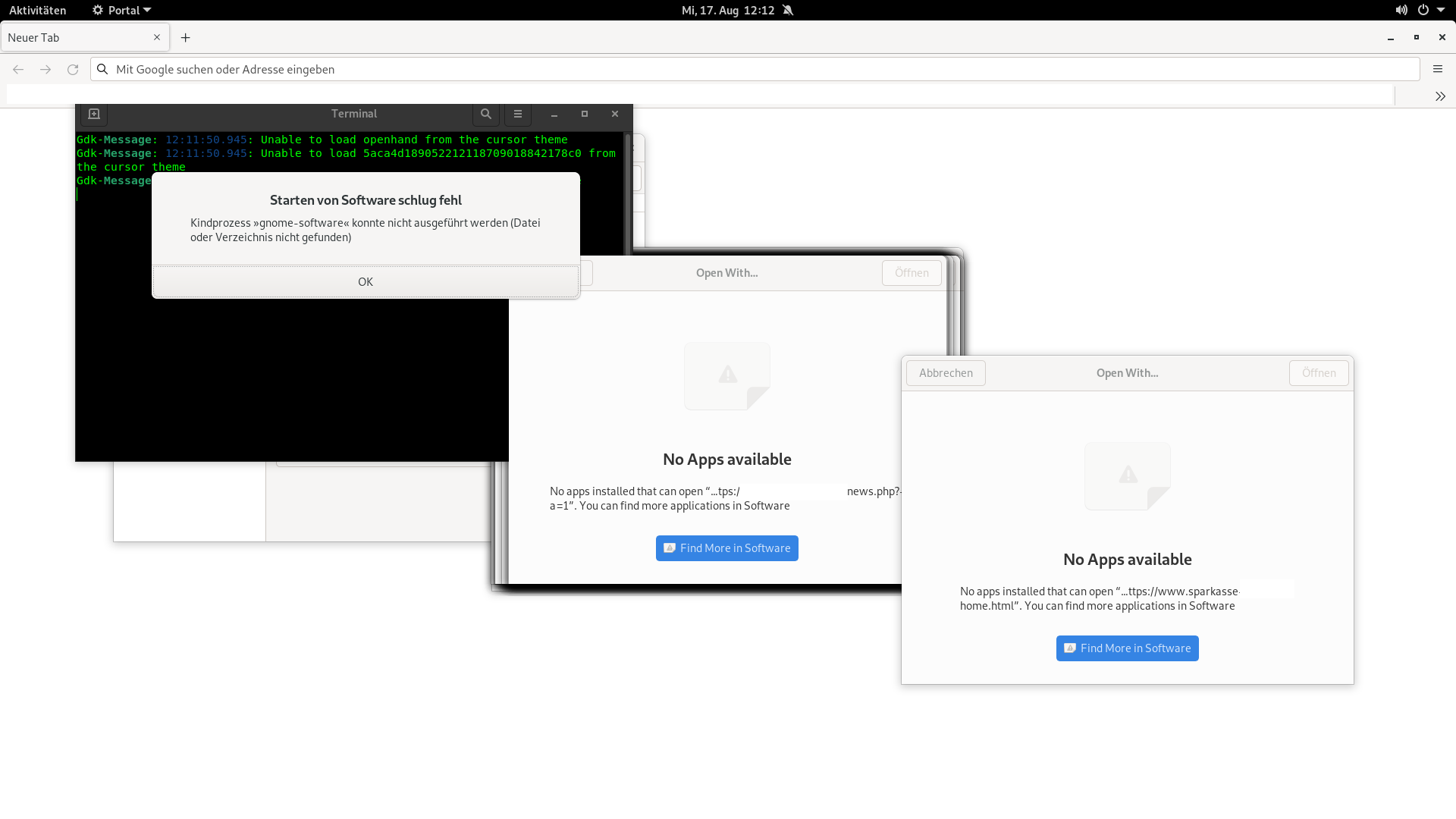Expand the system status menu arrow
Screen dimensions: 1456x819
(1441, 10)
